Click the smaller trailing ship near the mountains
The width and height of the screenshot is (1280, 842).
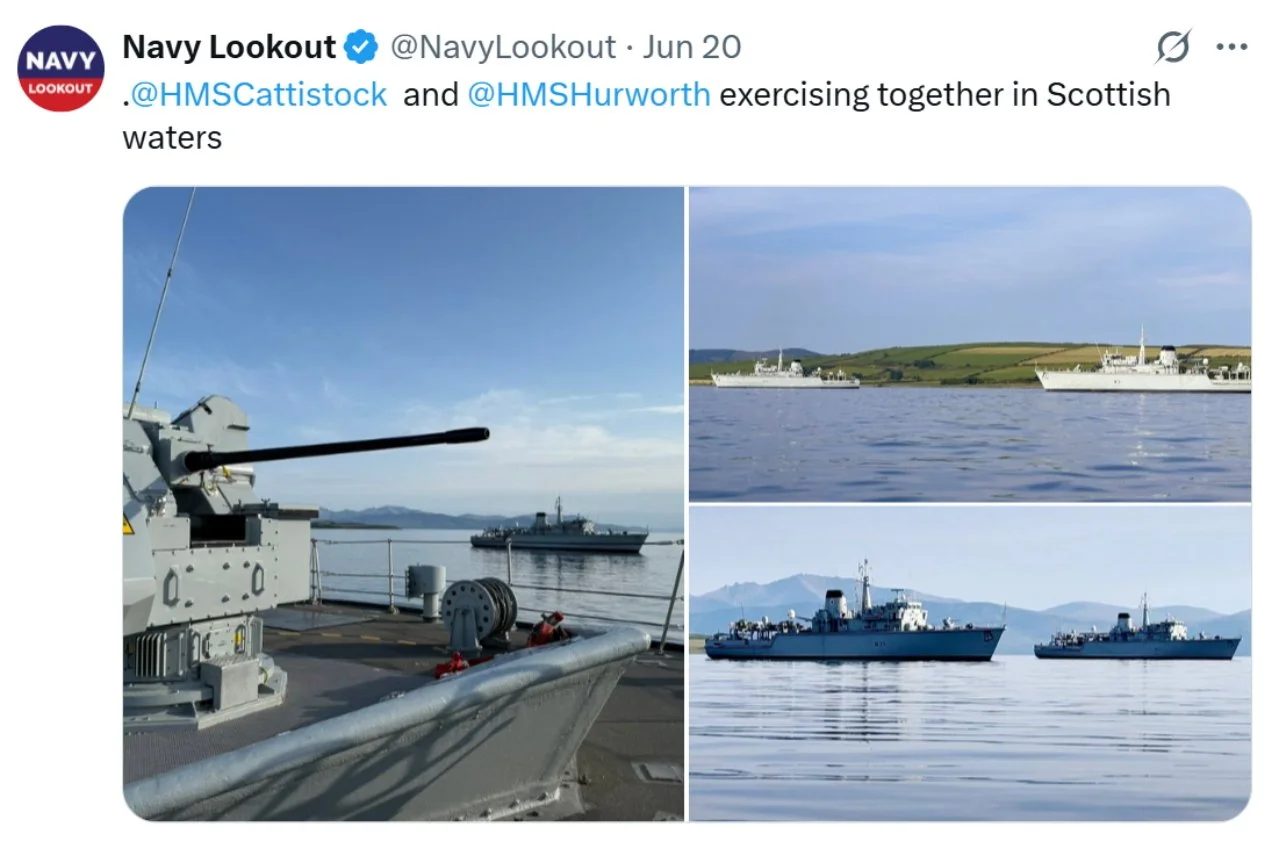pyautogui.click(x=1137, y=631)
